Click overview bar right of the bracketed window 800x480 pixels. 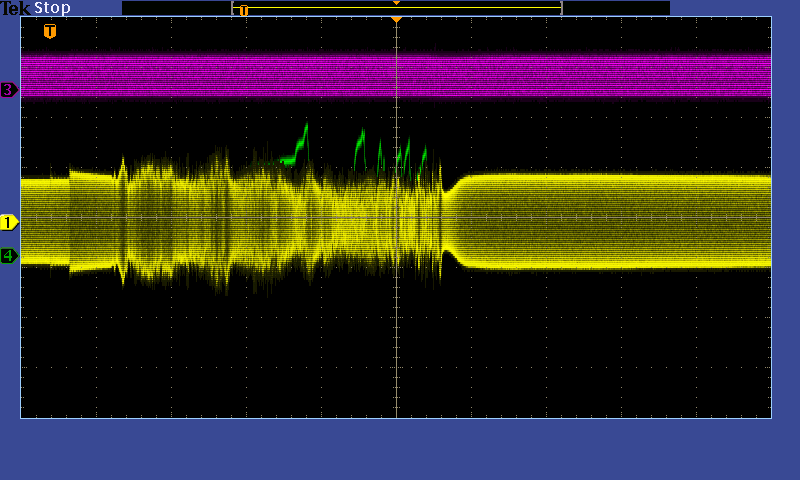[615, 8]
